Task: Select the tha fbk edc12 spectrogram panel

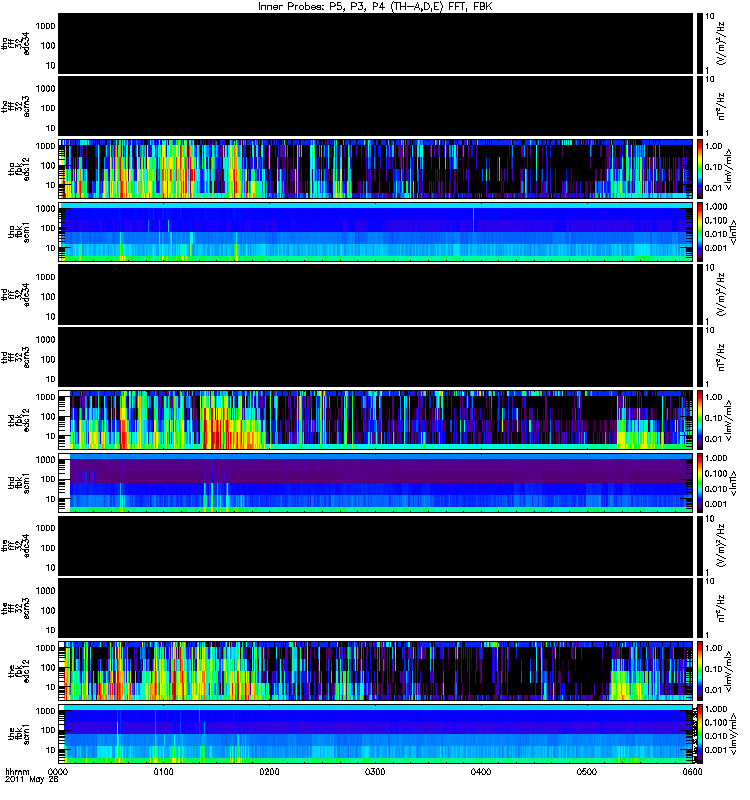Action: coord(376,169)
